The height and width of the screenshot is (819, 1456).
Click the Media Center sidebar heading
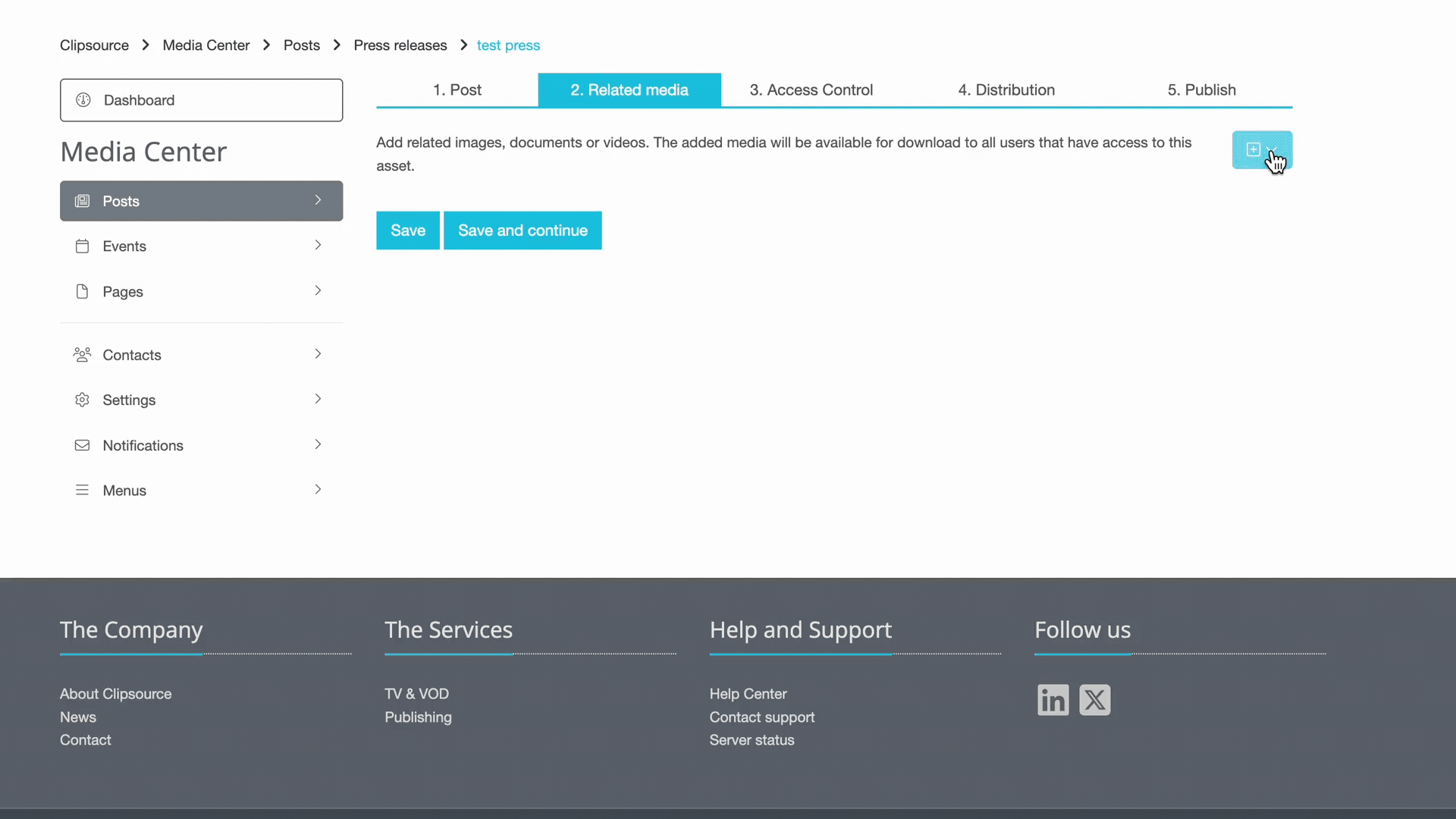click(x=143, y=152)
